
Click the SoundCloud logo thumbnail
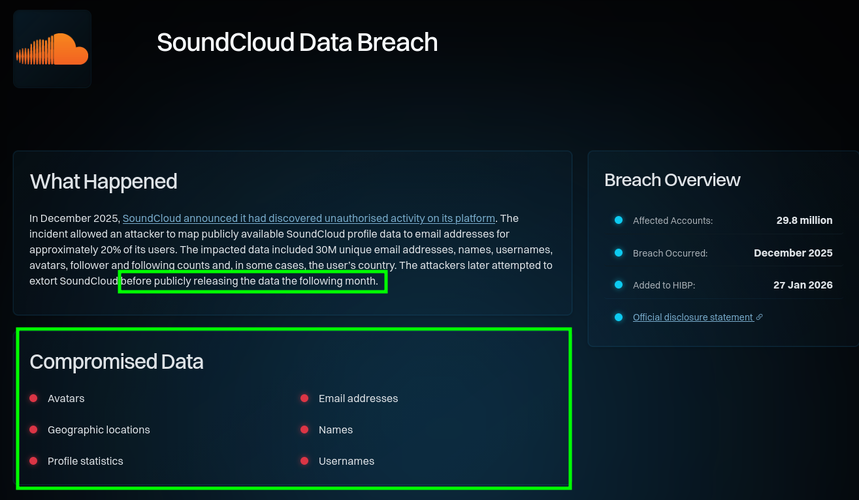(x=52, y=49)
